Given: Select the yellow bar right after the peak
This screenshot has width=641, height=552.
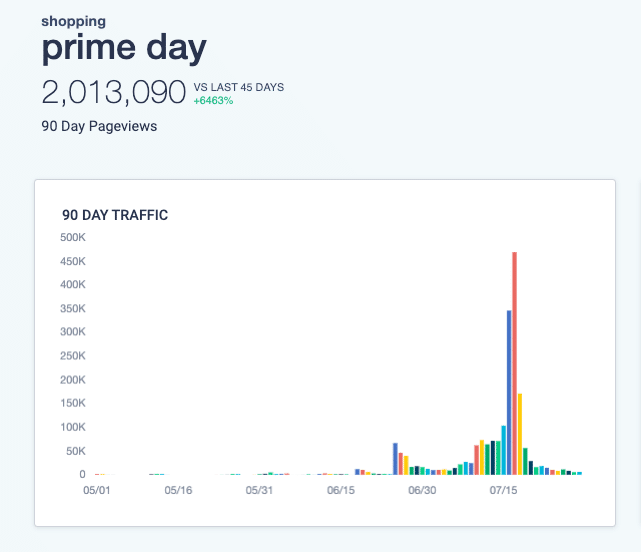Looking at the screenshot, I should (x=520, y=434).
